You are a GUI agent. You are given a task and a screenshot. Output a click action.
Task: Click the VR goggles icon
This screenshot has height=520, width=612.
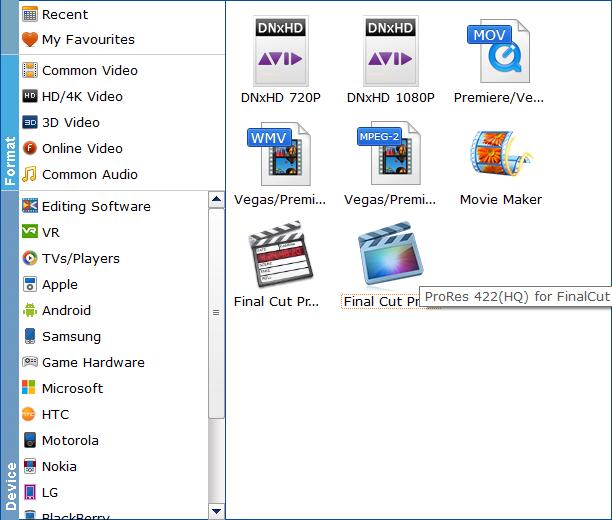(30, 232)
